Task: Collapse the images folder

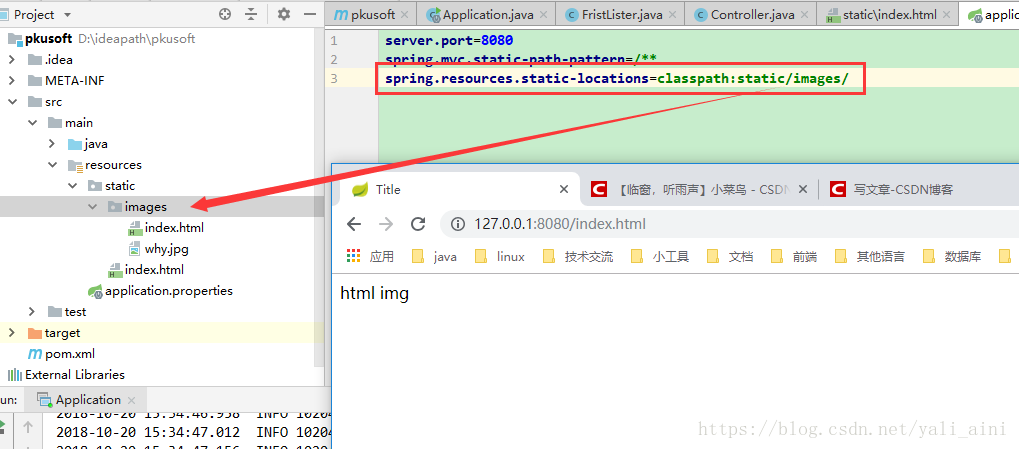Action: pos(92,207)
